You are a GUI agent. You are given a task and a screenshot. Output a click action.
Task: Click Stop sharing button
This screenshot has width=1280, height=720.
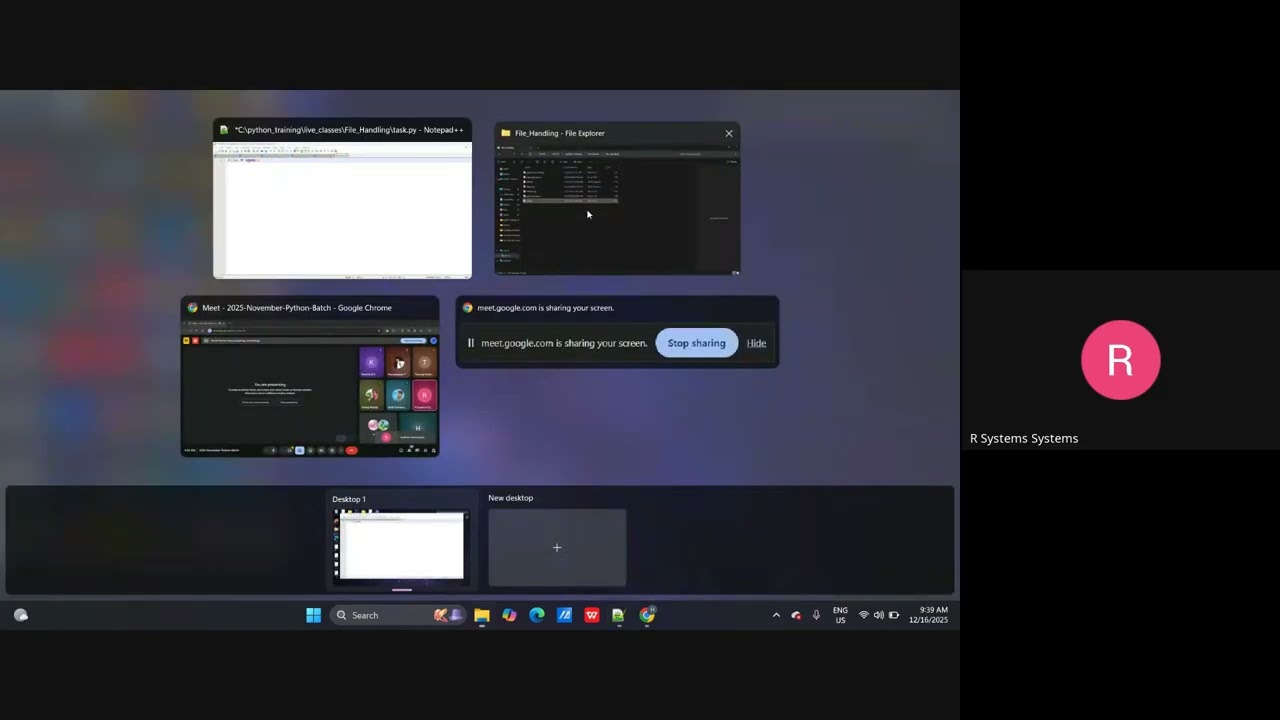point(697,343)
